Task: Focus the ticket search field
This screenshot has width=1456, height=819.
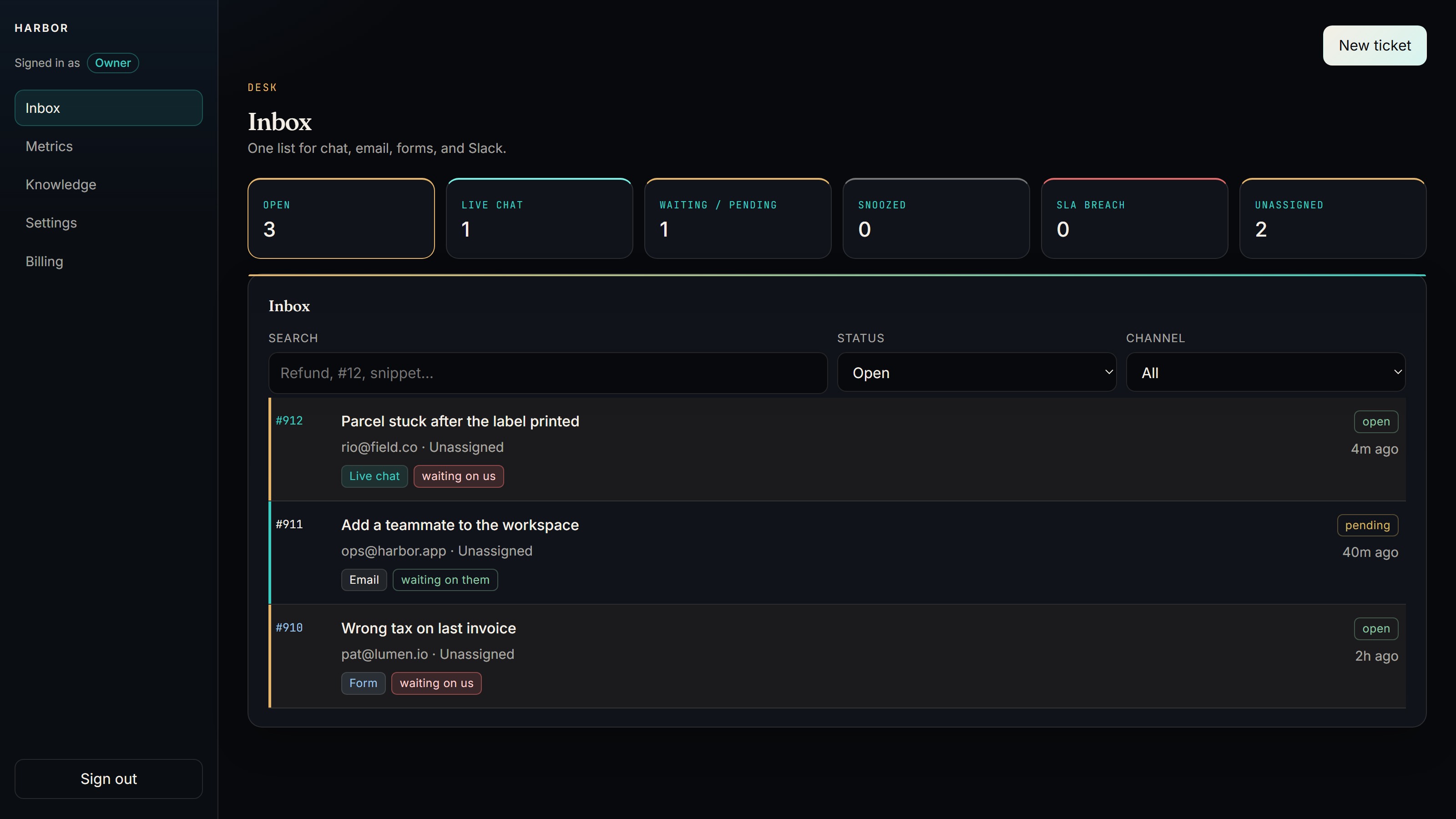Action: [548, 373]
